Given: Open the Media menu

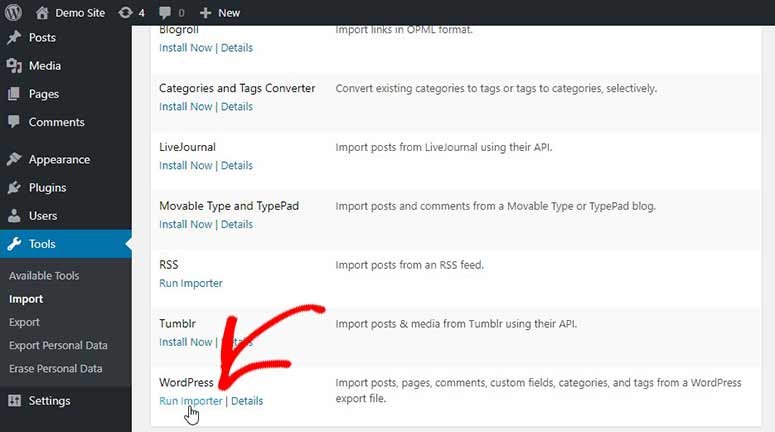Looking at the screenshot, I should pos(45,66).
